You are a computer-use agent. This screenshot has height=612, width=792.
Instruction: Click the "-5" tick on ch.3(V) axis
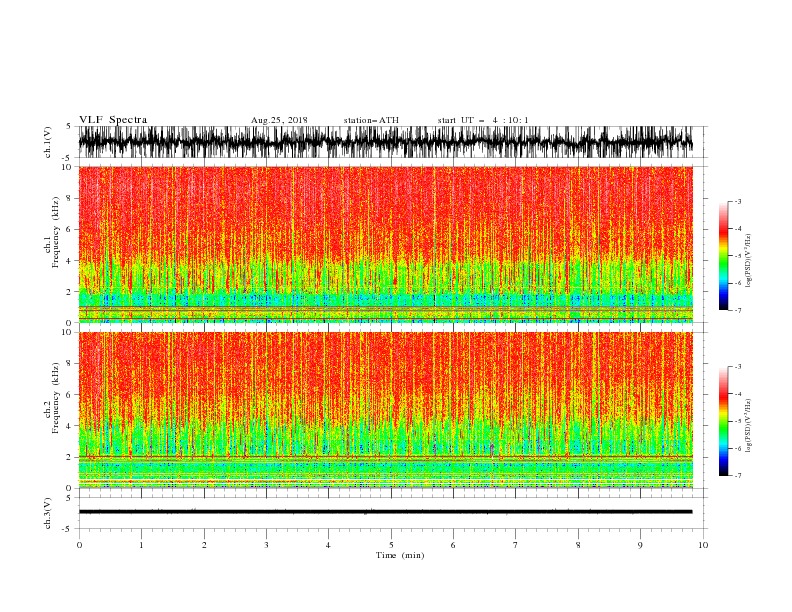[x=67, y=529]
